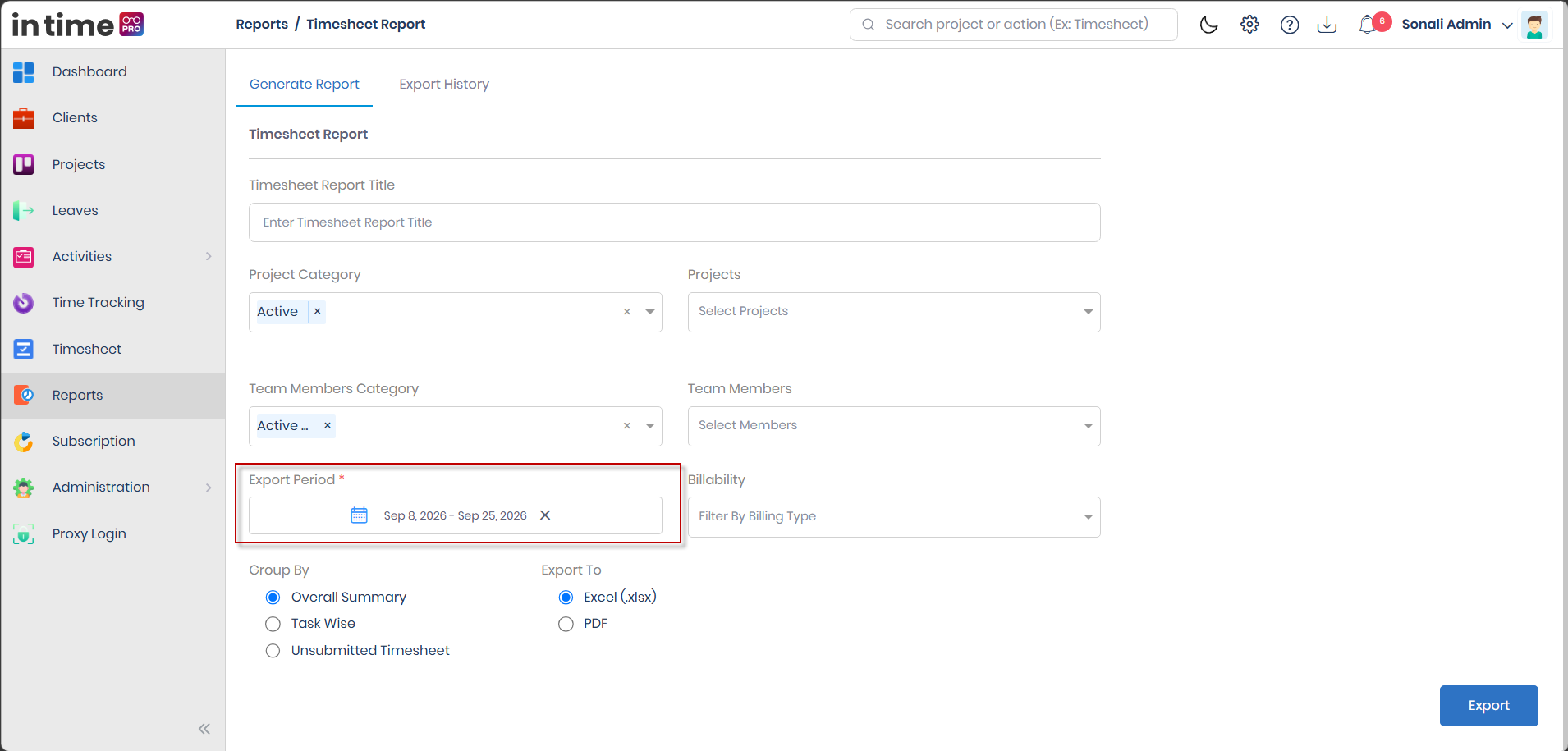Open Sonali Admin account menu
1568x751 pixels.
point(1456,25)
